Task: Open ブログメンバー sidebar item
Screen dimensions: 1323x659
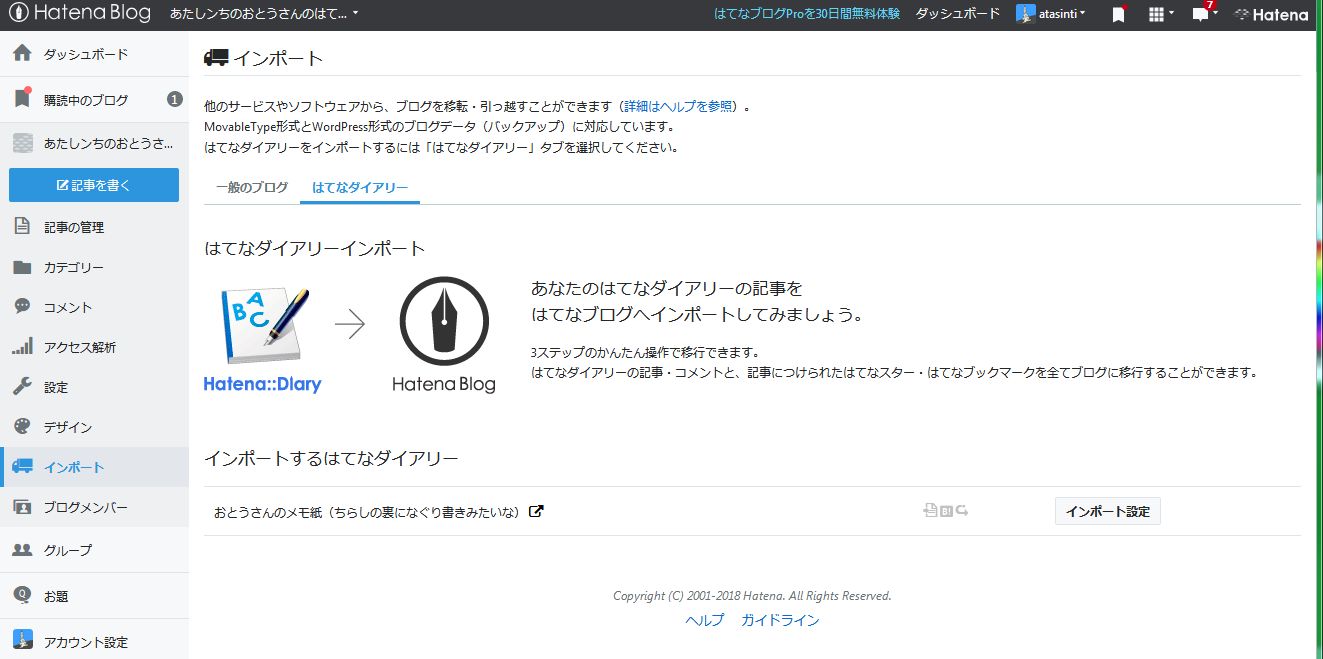Action: click(94, 507)
